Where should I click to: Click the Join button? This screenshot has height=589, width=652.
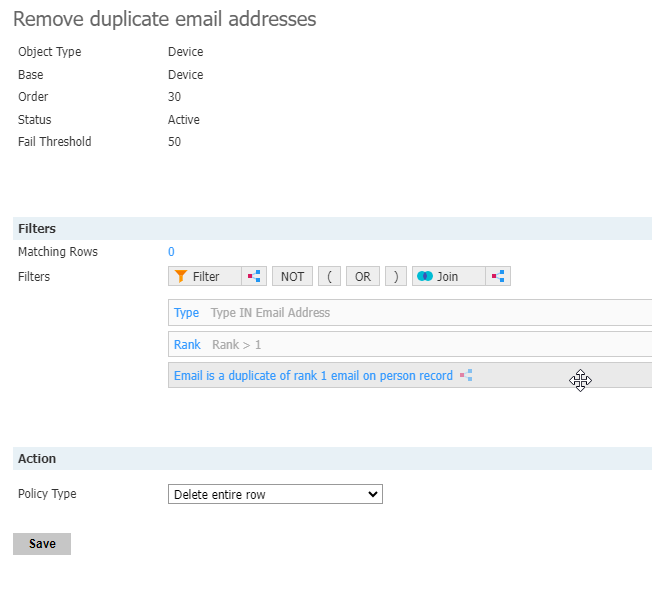tap(449, 276)
